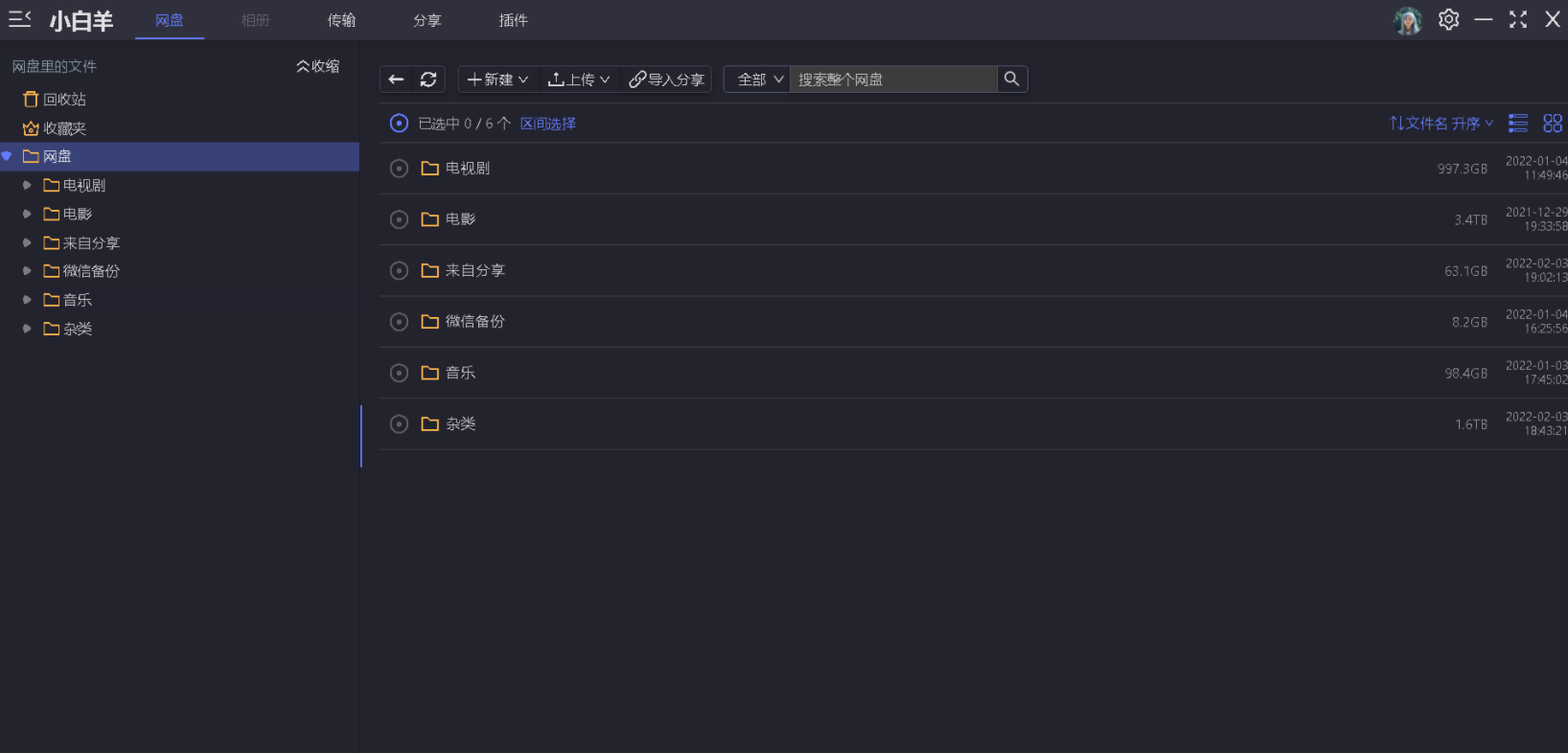The height and width of the screenshot is (753, 1568).
Task: Open settings gear icon
Action: pyautogui.click(x=1448, y=20)
